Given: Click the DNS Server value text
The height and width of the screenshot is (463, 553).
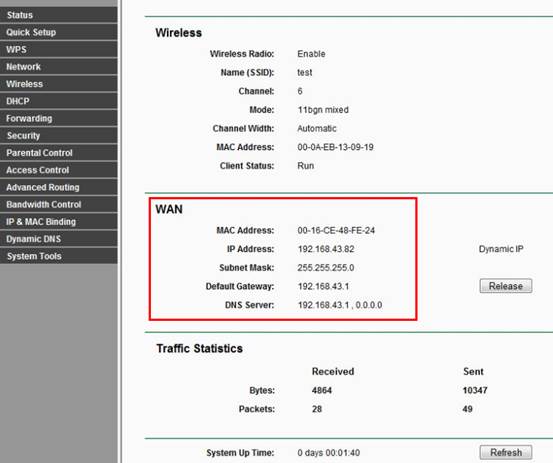Looking at the screenshot, I should pos(340,305).
